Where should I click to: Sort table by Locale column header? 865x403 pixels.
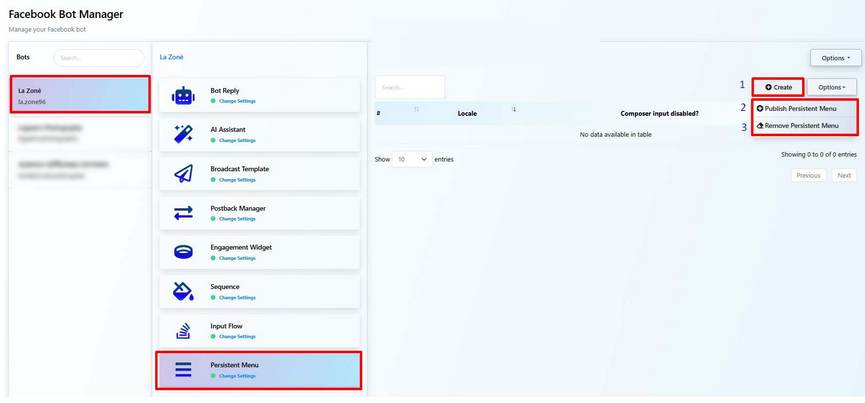click(x=467, y=113)
